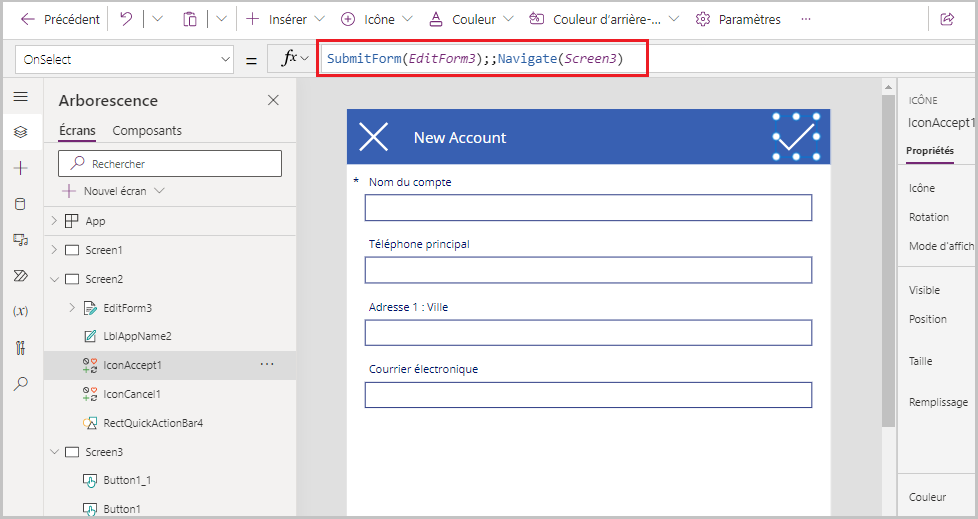Select Screen2 in the tree

click(104, 279)
